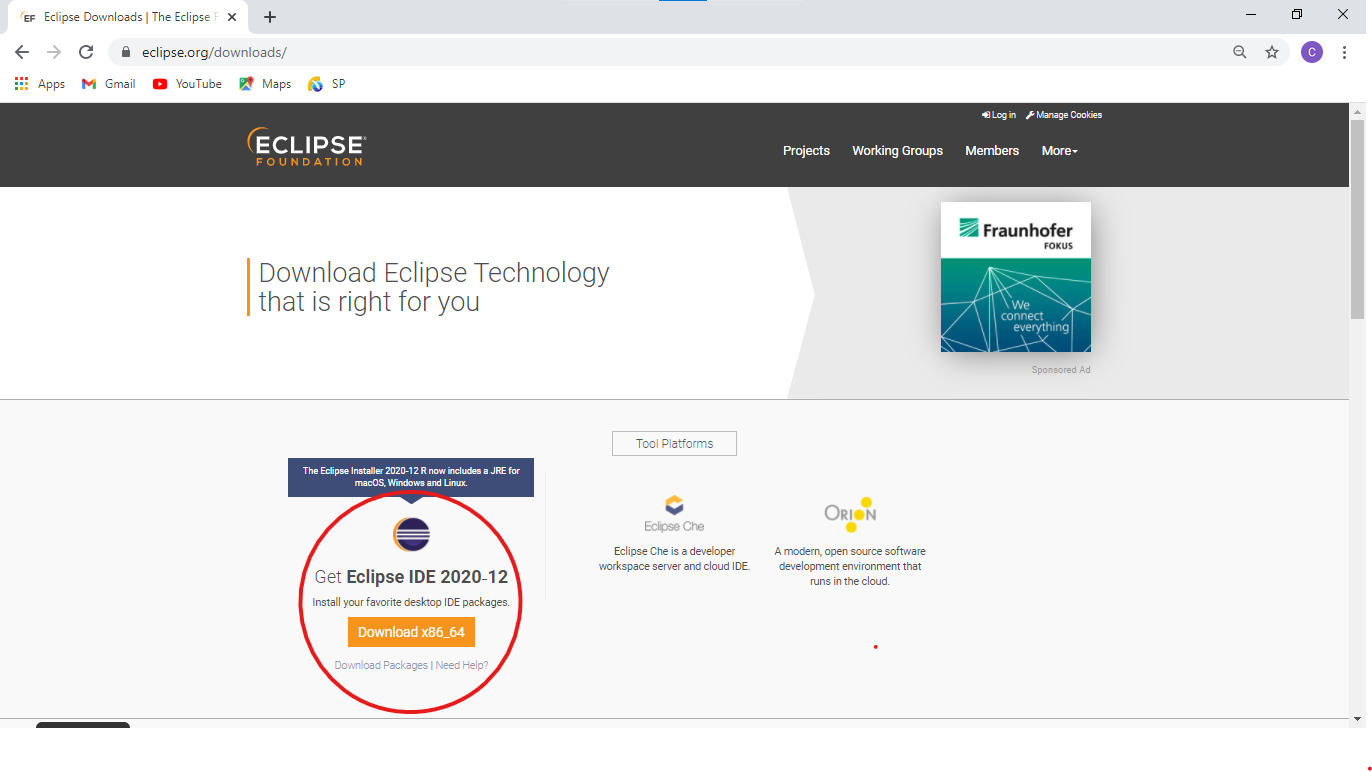Click the zoom magnifier icon in address bar

[1240, 52]
